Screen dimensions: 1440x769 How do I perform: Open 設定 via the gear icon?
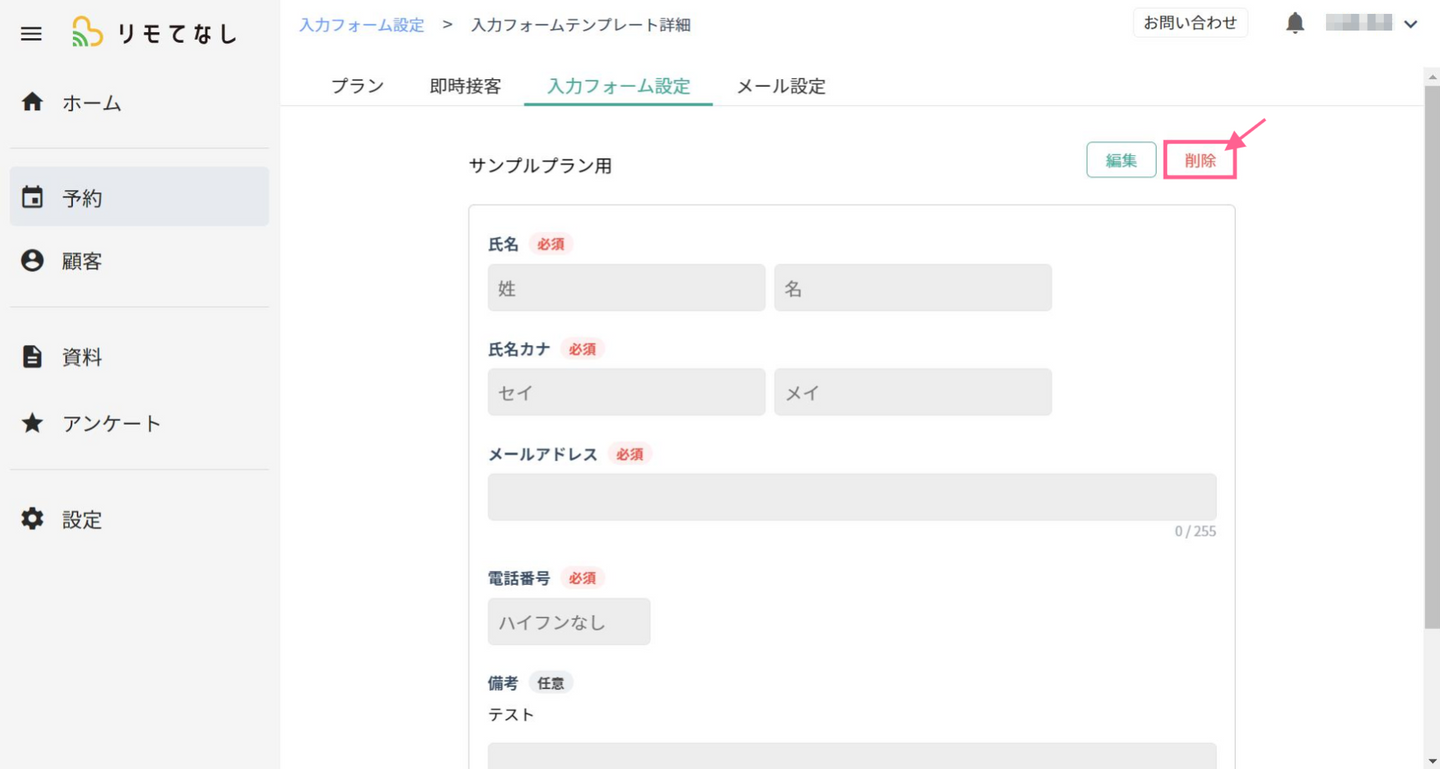32,519
